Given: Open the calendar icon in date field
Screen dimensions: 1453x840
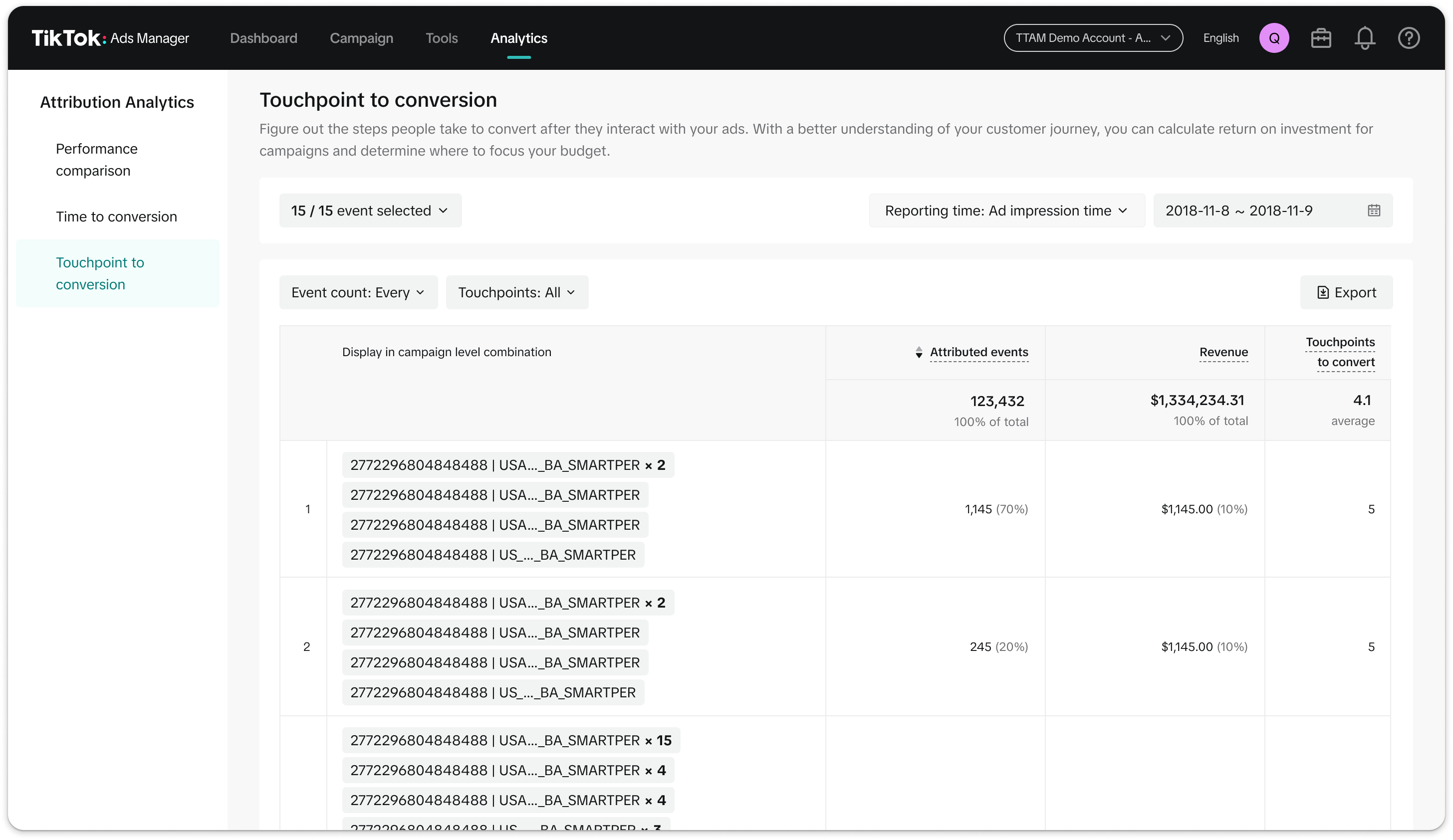Looking at the screenshot, I should pos(1374,210).
